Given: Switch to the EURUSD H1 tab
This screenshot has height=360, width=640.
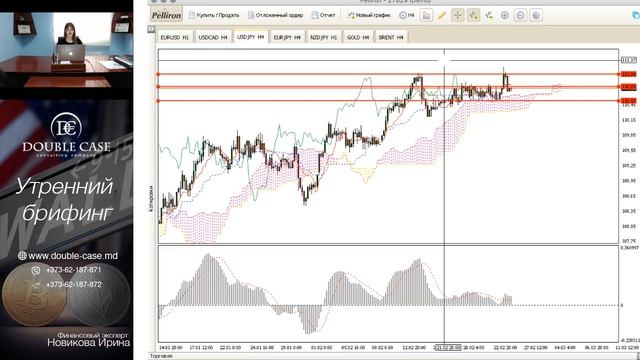Looking at the screenshot, I should coord(175,37).
